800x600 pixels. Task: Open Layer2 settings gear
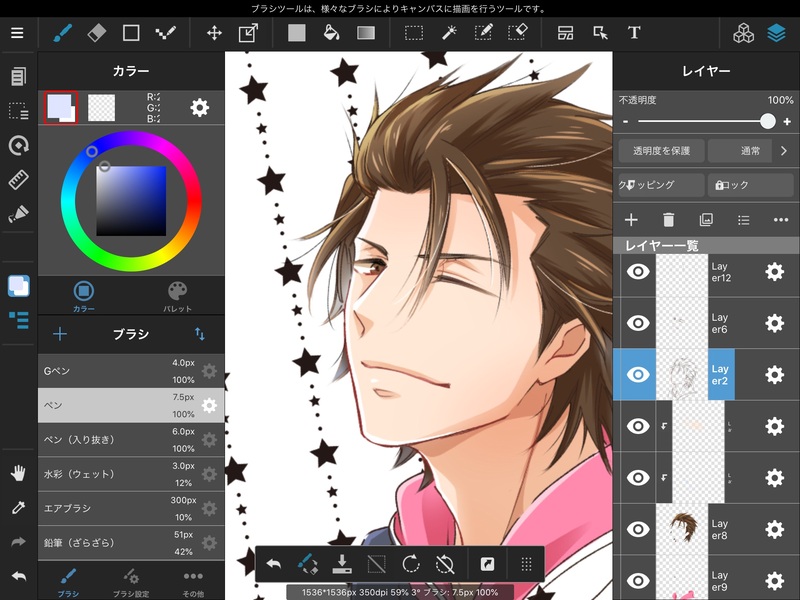pos(774,374)
